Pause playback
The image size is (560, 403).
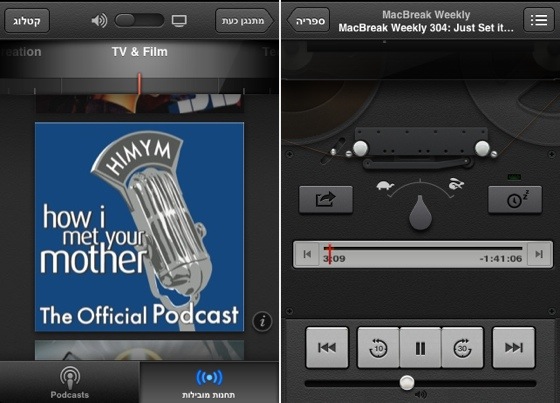click(420, 347)
